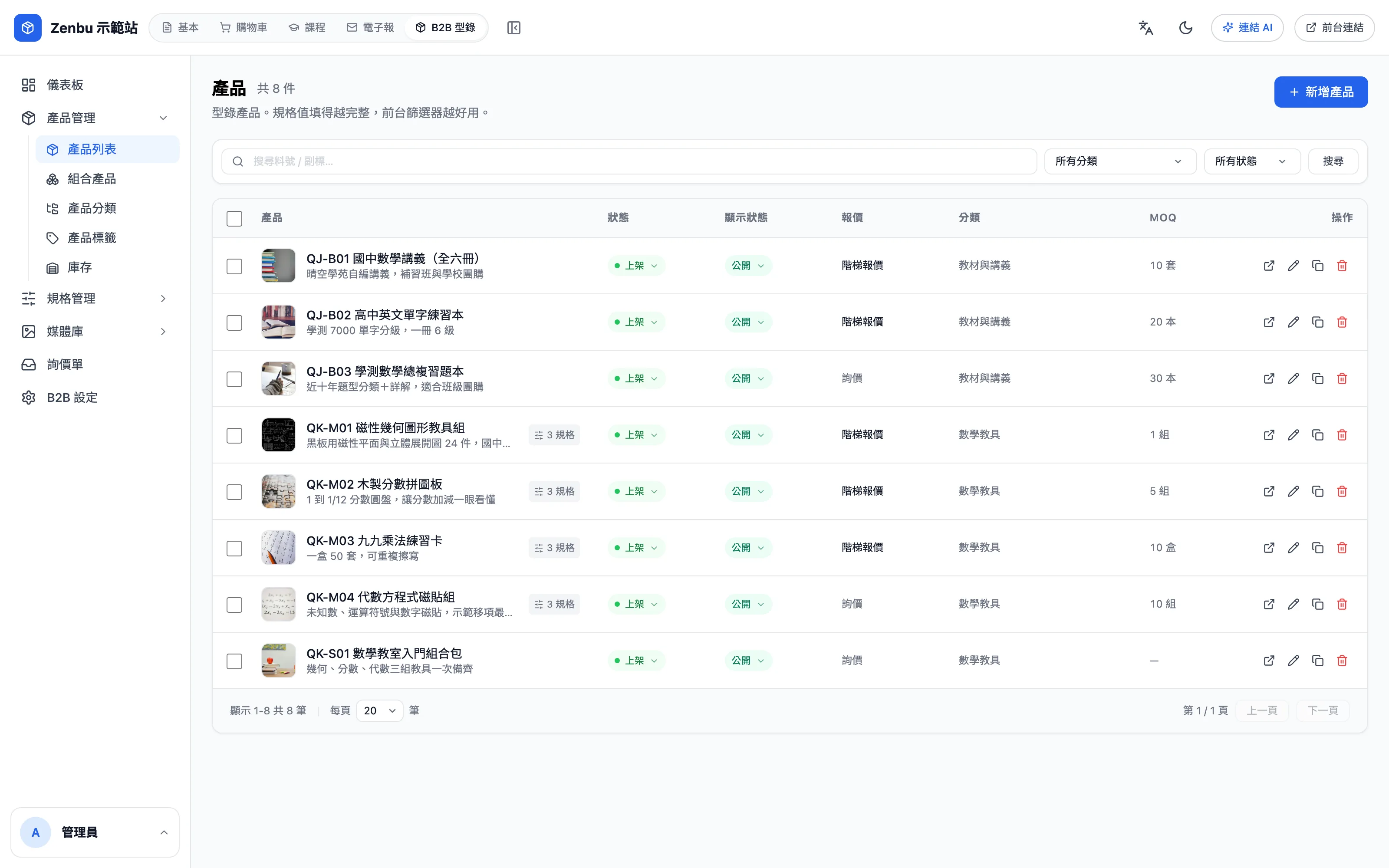
Task: Expand the 規格管理 sidebar section
Action: [95, 299]
